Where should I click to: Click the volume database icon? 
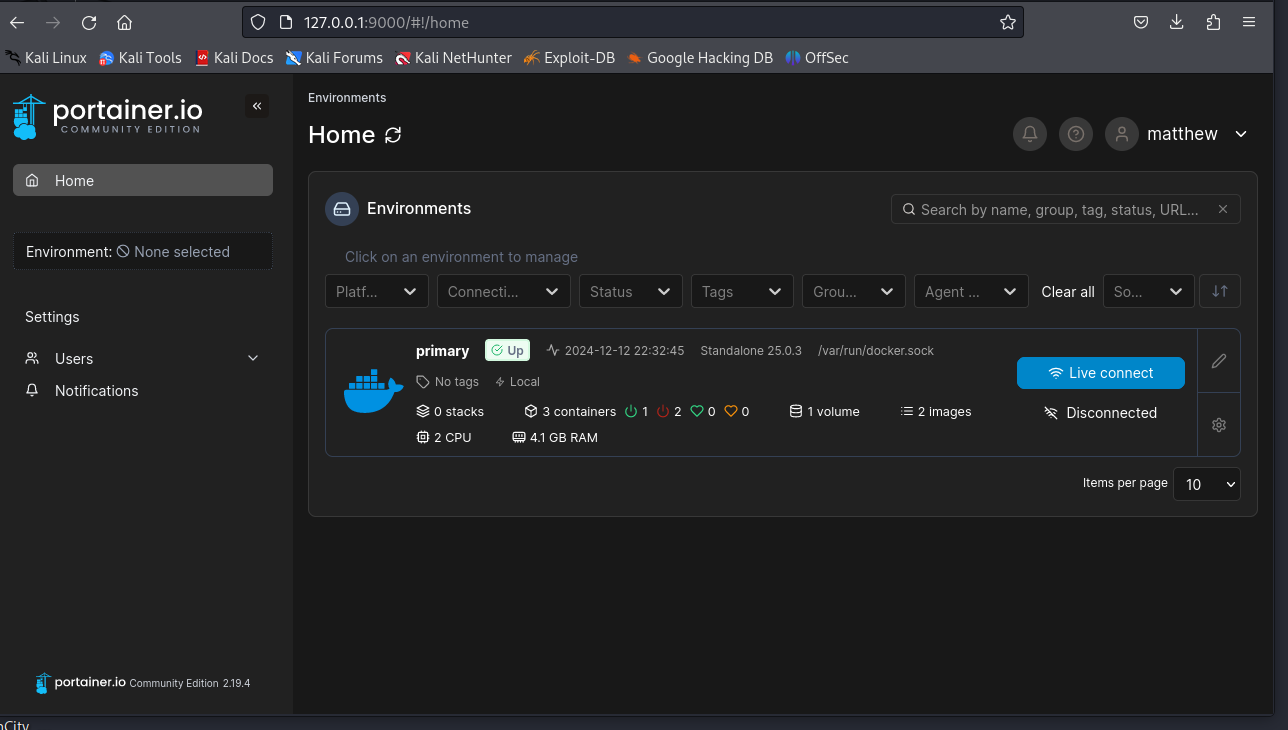(796, 411)
